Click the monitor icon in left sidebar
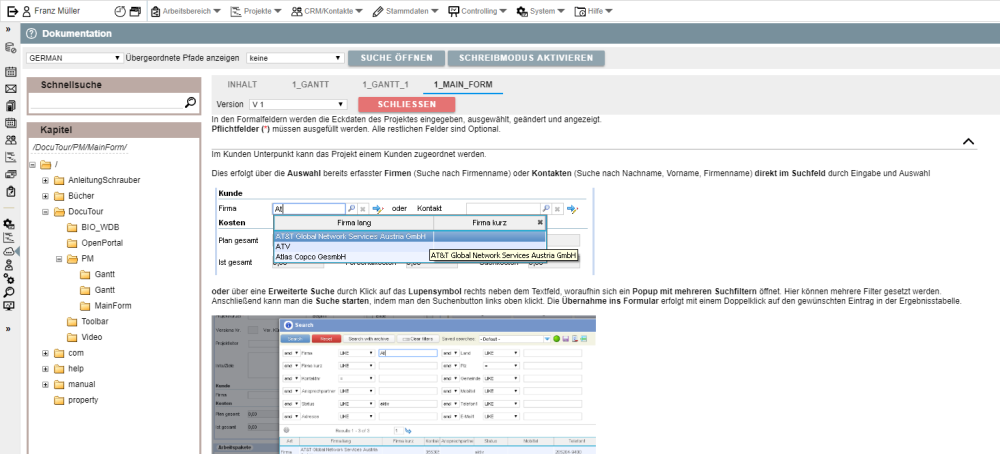 (x=10, y=305)
